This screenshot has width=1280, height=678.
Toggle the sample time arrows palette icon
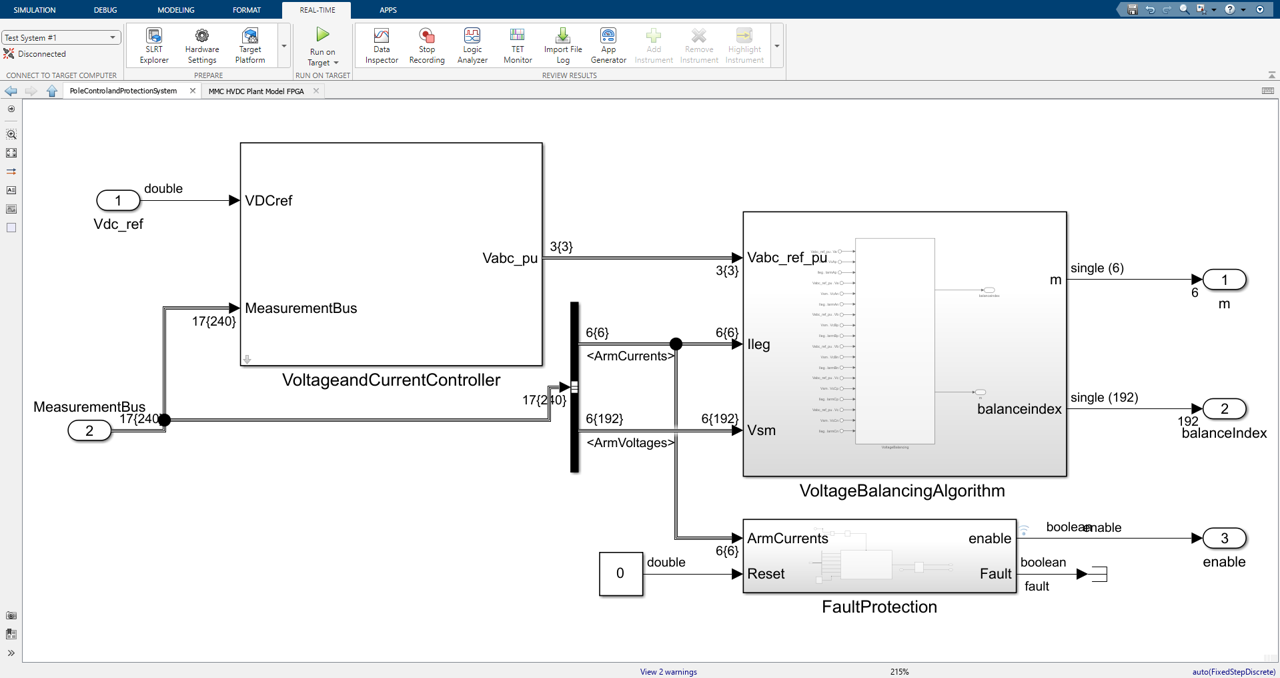(11, 172)
